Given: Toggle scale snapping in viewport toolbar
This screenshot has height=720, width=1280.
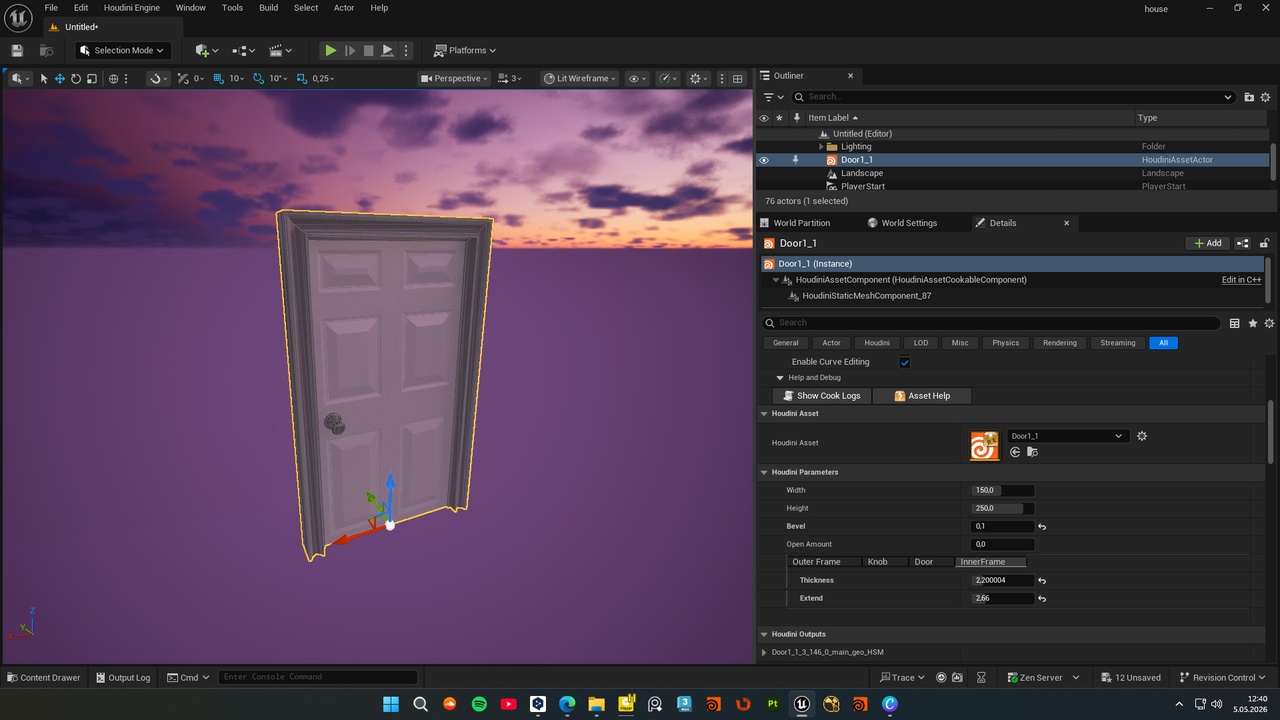Looking at the screenshot, I should pyautogui.click(x=303, y=78).
